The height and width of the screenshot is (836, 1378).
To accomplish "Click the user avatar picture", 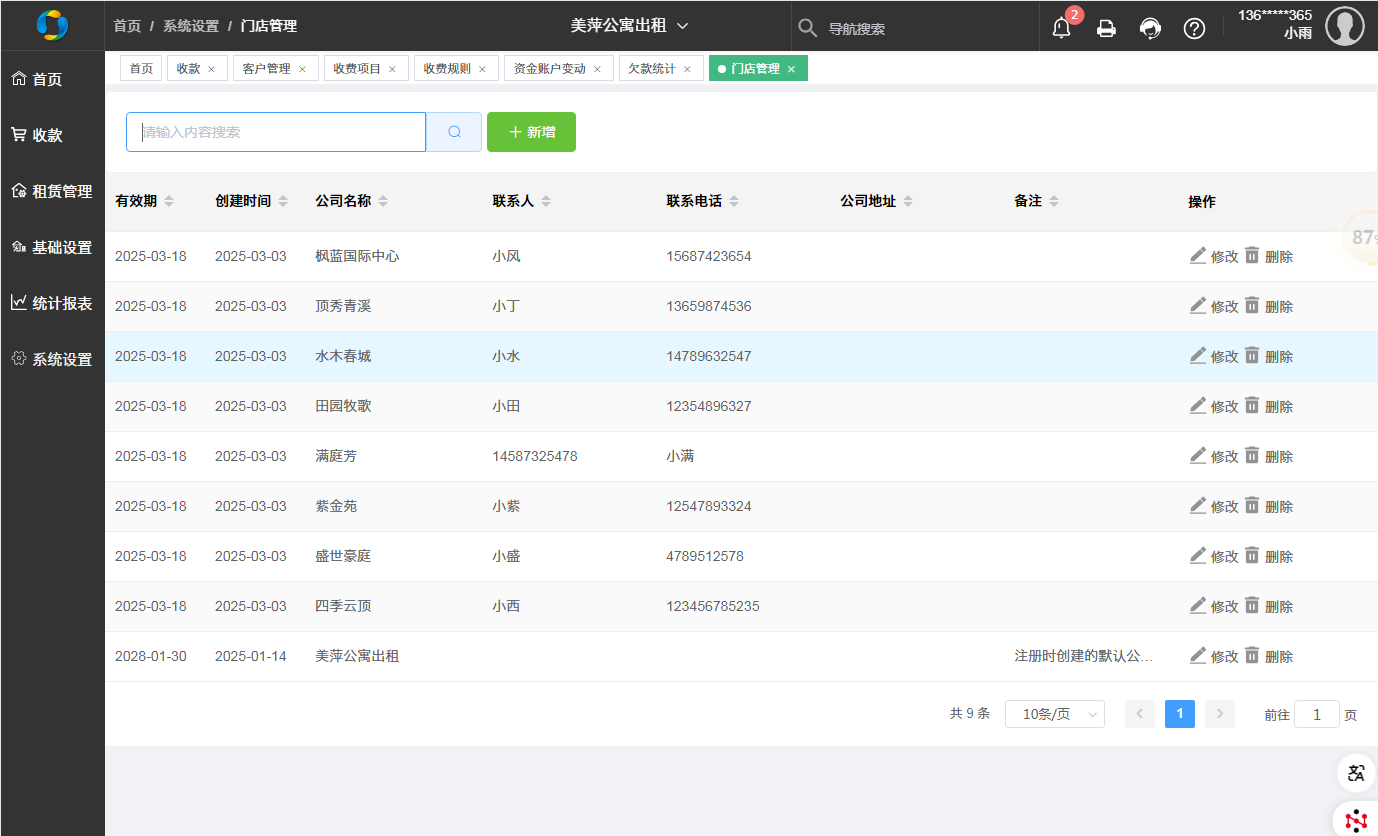I will click(x=1344, y=26).
